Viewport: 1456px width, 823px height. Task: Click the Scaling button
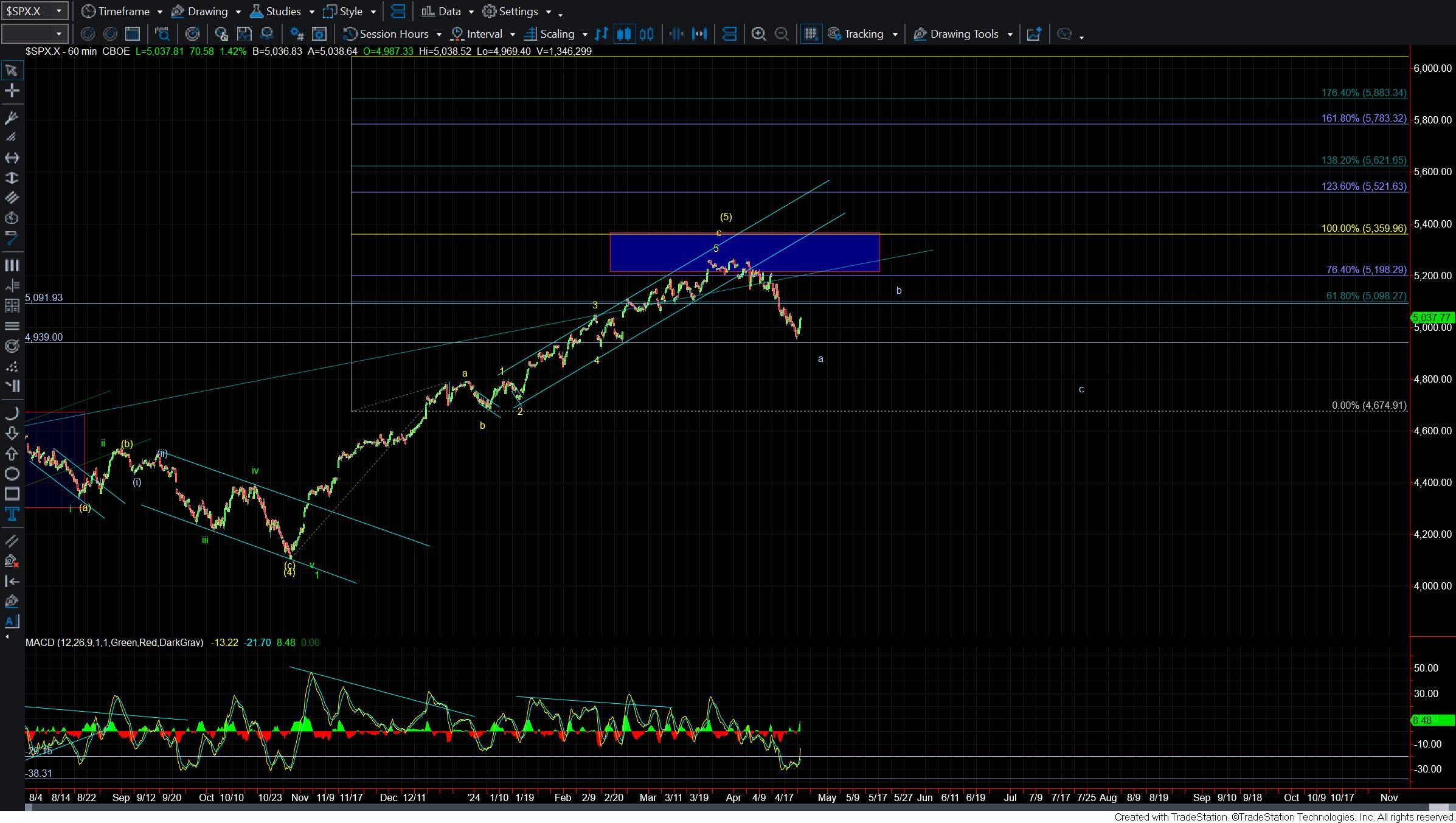click(x=550, y=34)
